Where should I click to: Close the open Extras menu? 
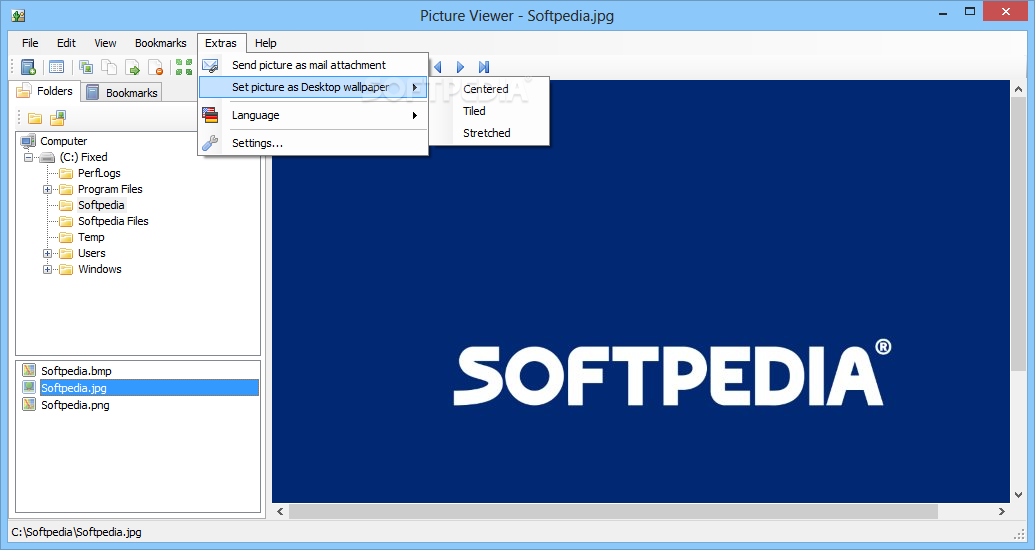(221, 43)
